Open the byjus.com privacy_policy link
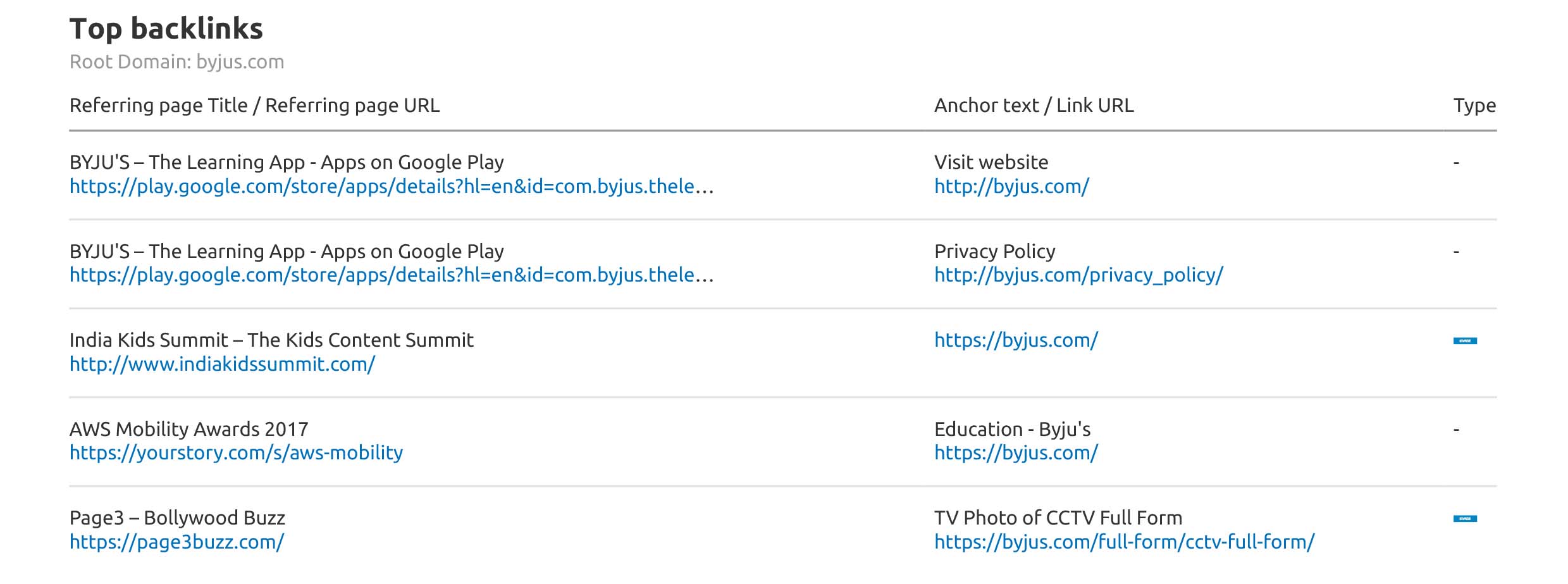This screenshot has height=584, width=1568. 1078,275
